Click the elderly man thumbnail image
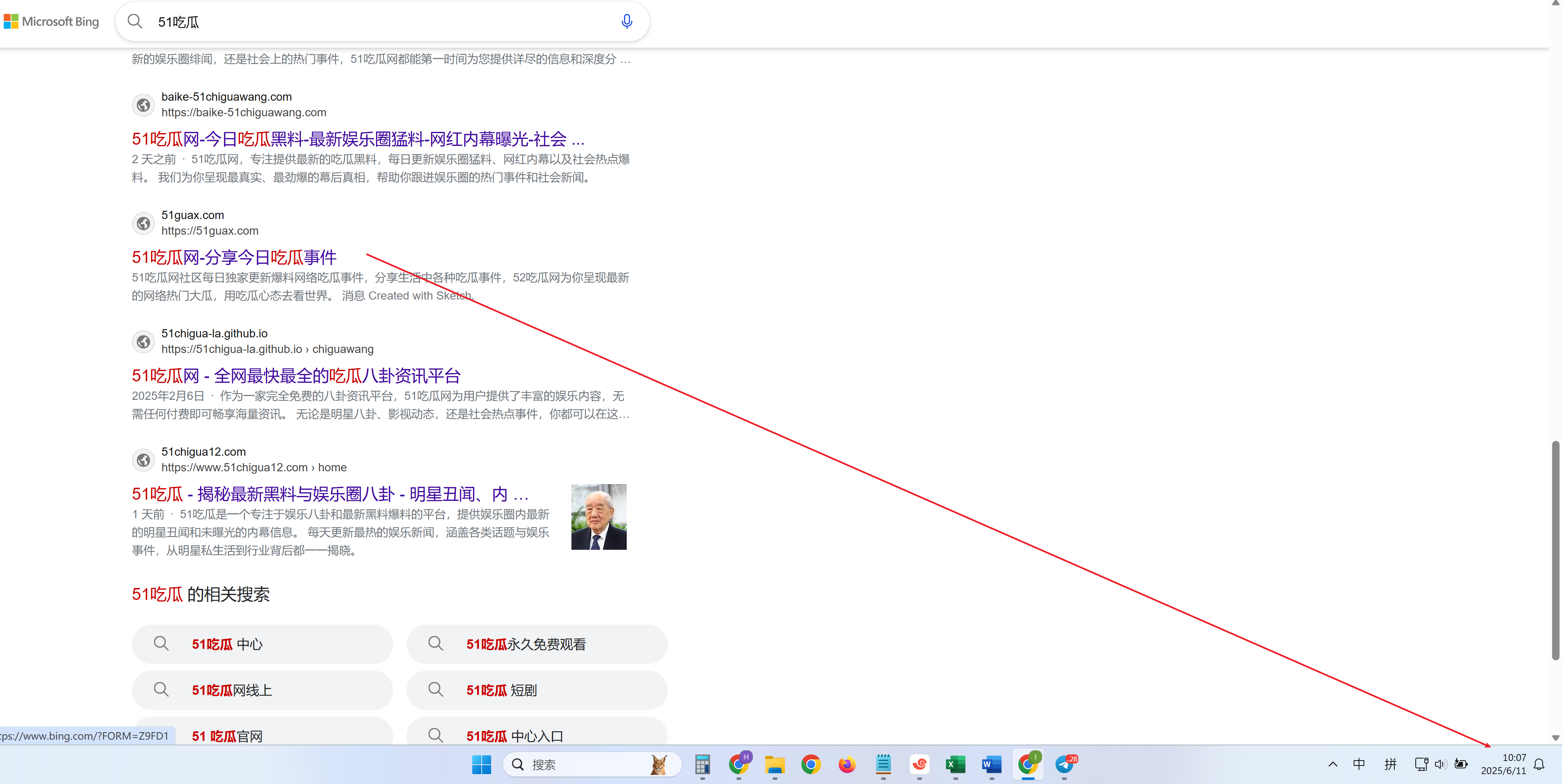The image size is (1562, 784). pos(598,517)
